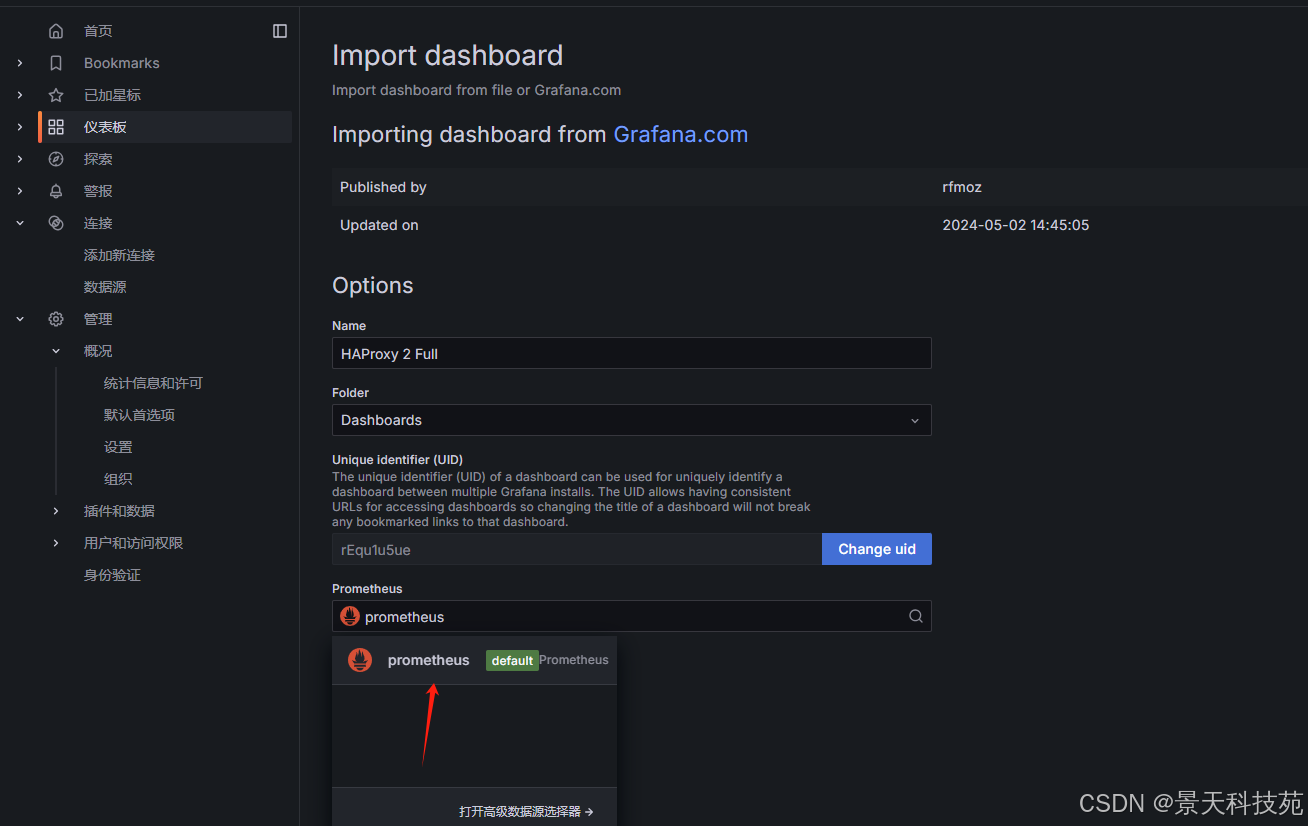Click the Unique identifier (UID) label
The image size is (1308, 826).
(397, 460)
